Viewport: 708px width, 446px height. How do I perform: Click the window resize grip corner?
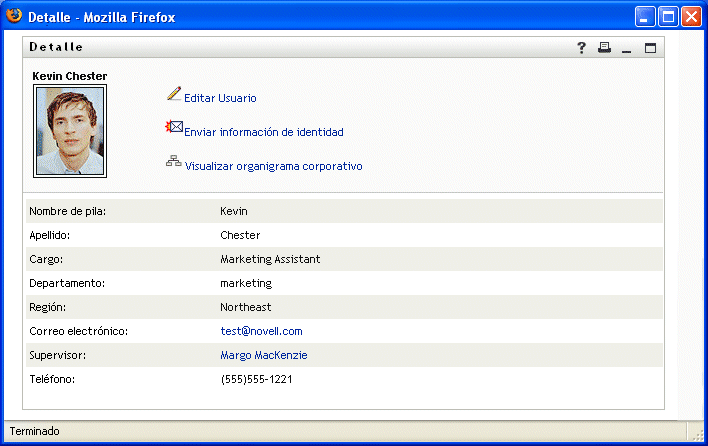698,434
